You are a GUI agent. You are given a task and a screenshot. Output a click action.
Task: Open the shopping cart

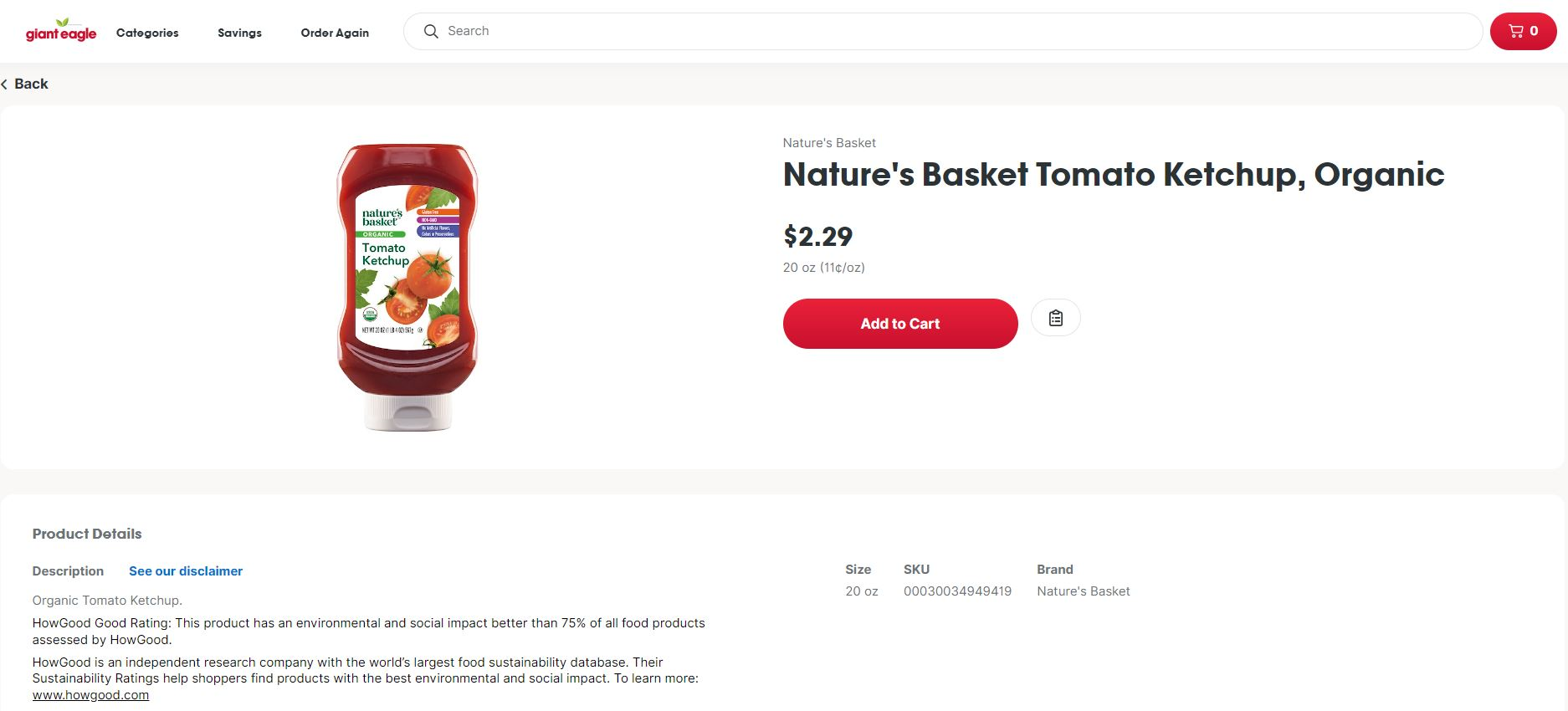[1523, 31]
